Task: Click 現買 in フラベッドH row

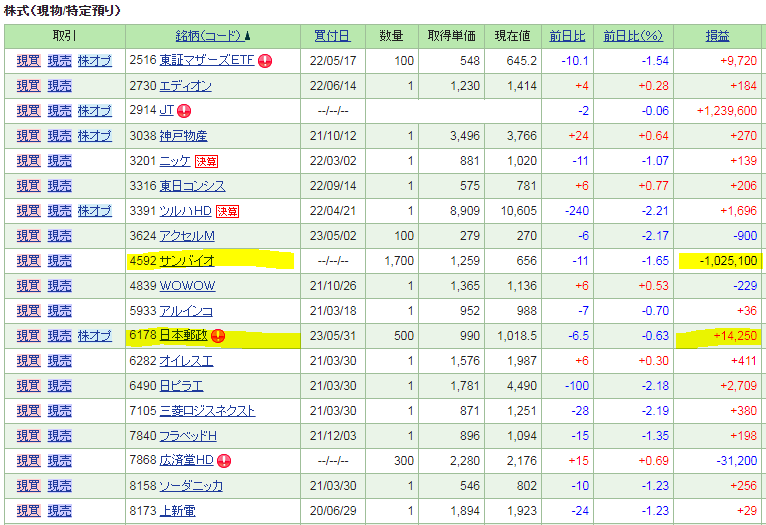Action: click(28, 436)
